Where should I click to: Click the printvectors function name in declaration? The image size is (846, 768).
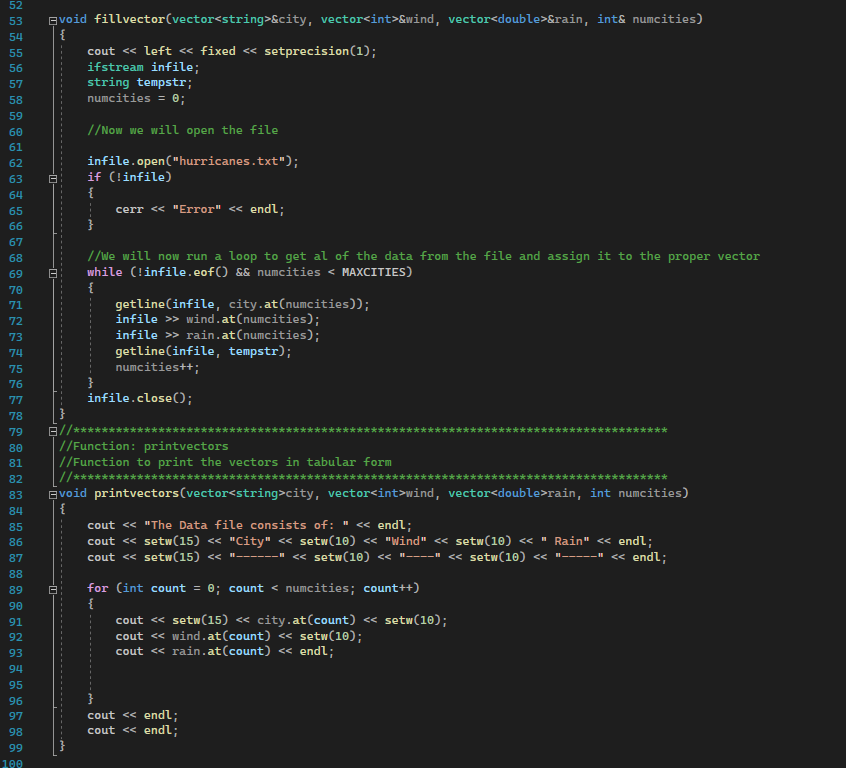click(x=137, y=493)
